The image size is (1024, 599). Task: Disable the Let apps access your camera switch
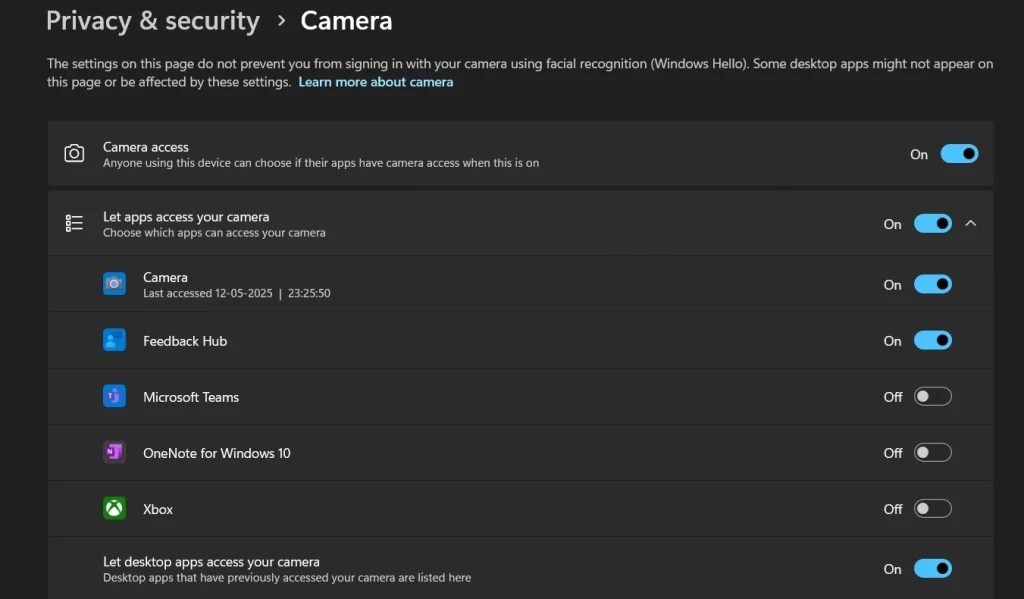(932, 224)
